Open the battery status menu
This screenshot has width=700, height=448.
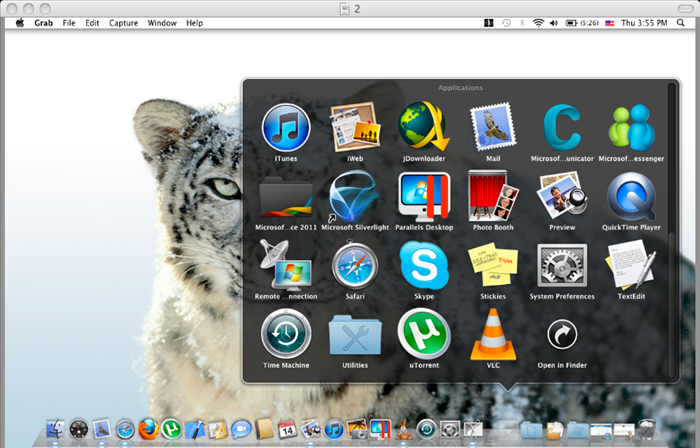(582, 23)
